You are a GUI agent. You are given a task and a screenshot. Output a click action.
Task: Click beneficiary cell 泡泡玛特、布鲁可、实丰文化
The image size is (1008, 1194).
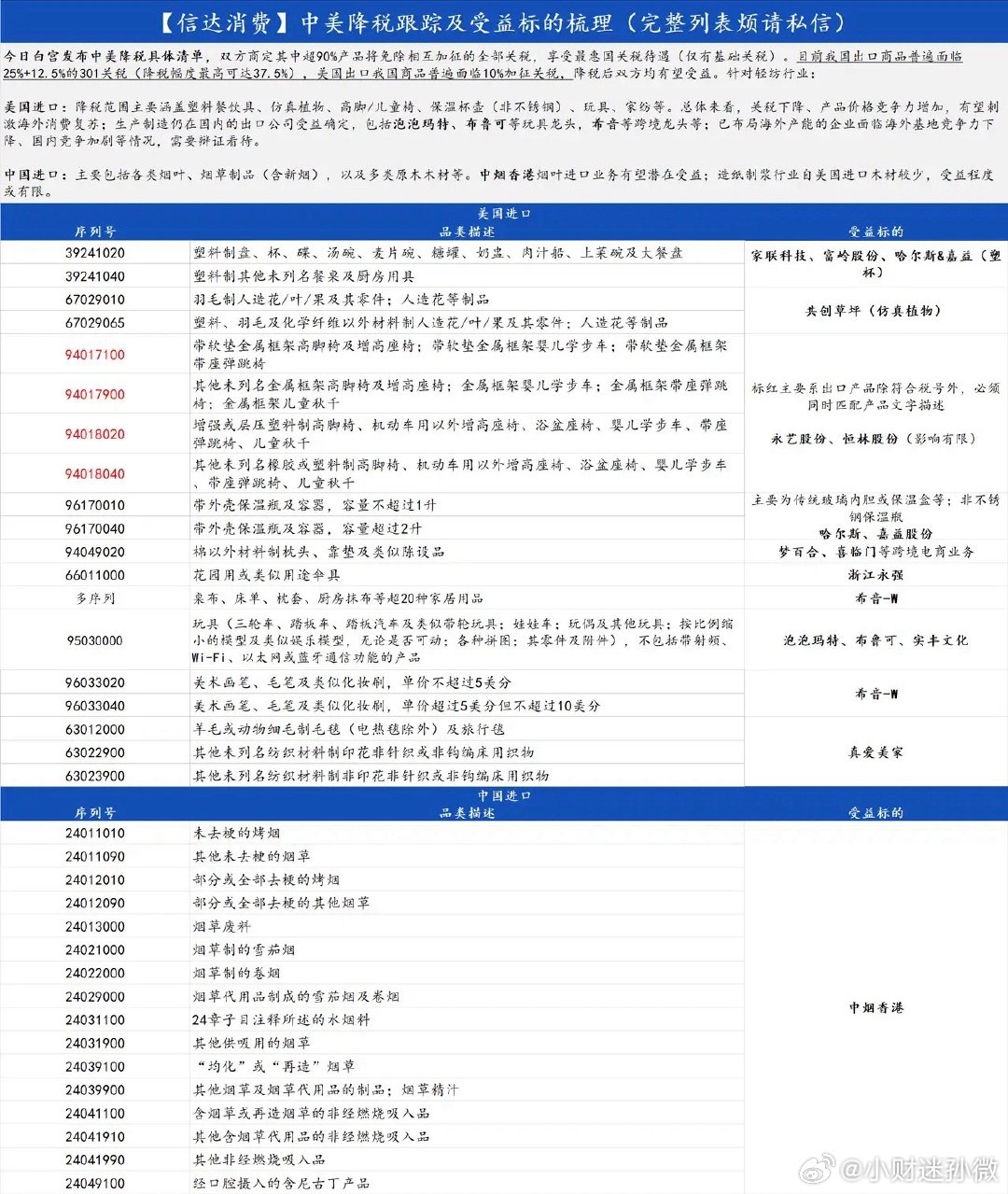875,640
